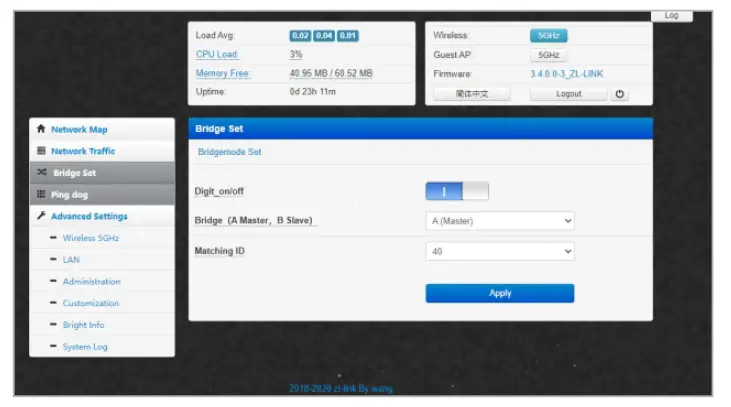Open the LAN submenu item
731x407 pixels.
[x=71, y=260]
